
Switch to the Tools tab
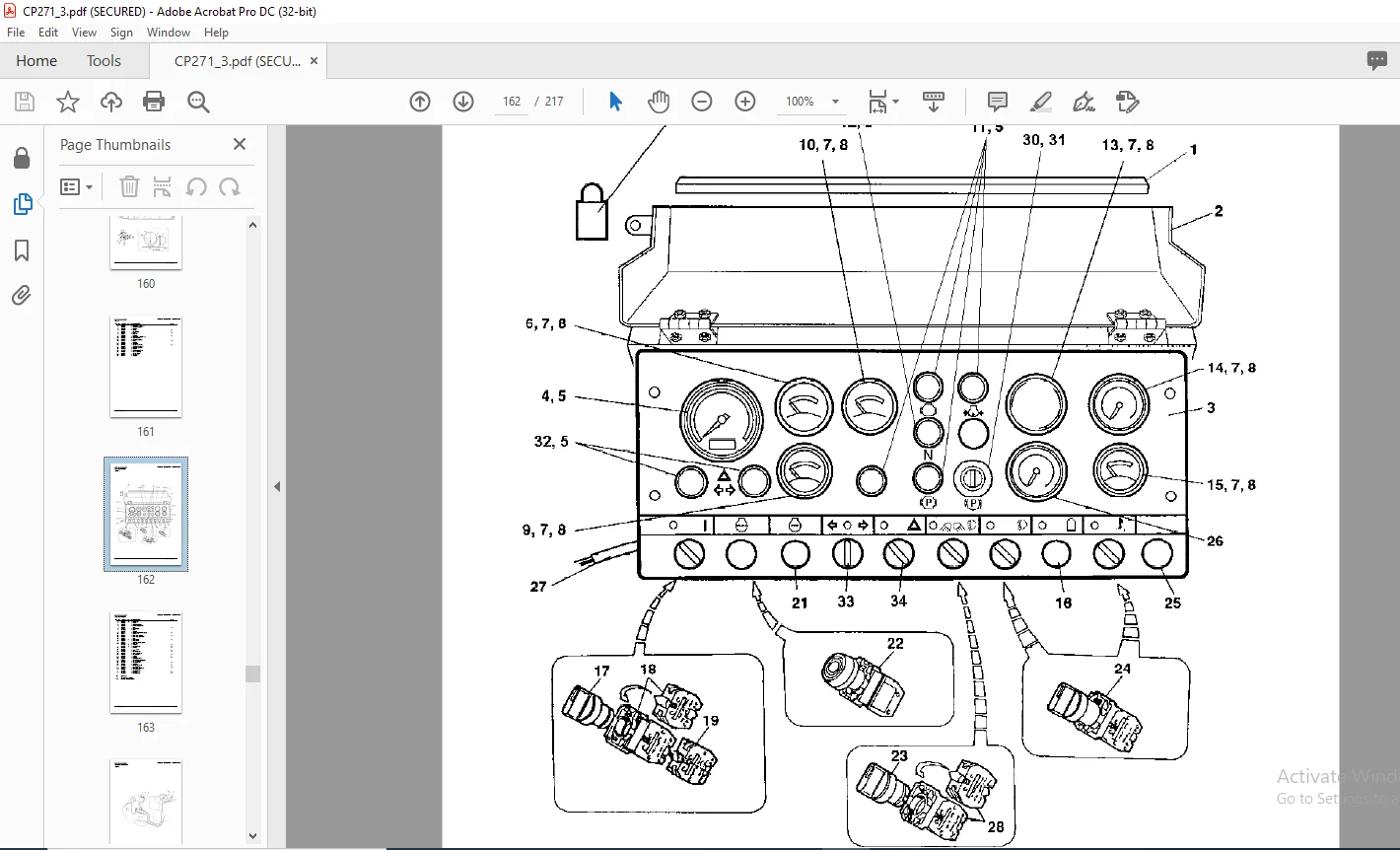click(x=104, y=61)
